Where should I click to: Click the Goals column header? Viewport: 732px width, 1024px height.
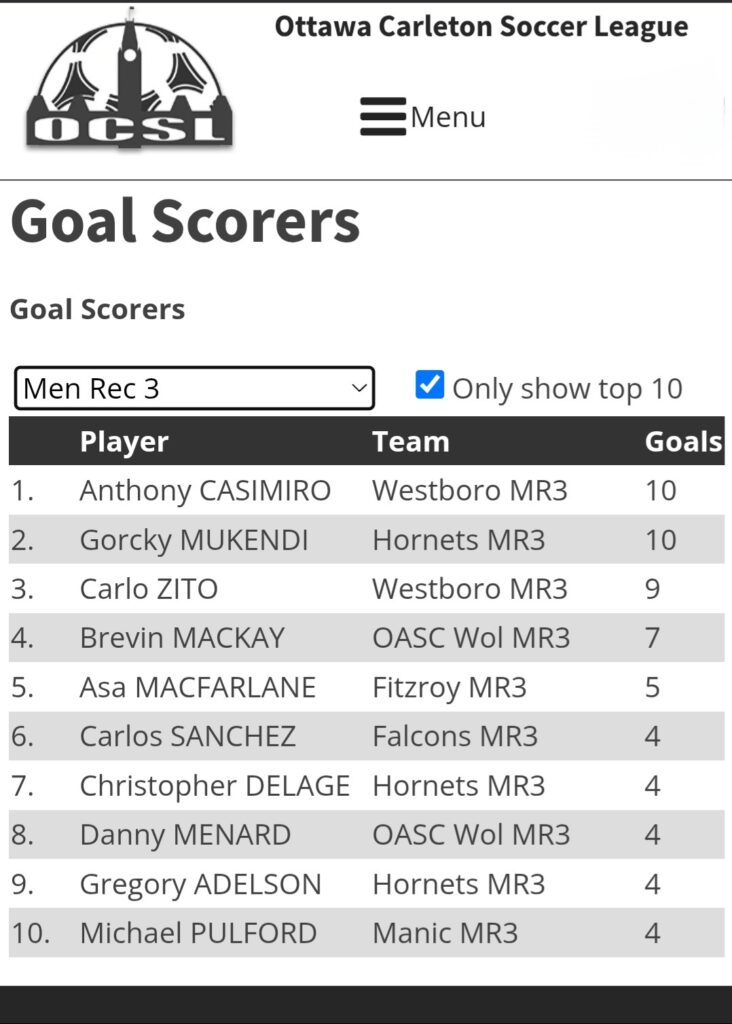click(684, 442)
